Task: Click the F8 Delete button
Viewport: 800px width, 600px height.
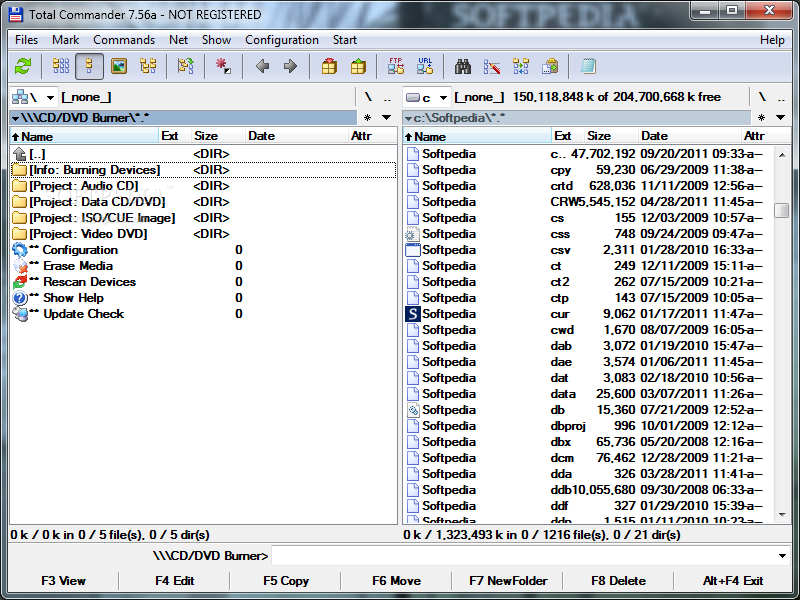Action: [x=618, y=581]
